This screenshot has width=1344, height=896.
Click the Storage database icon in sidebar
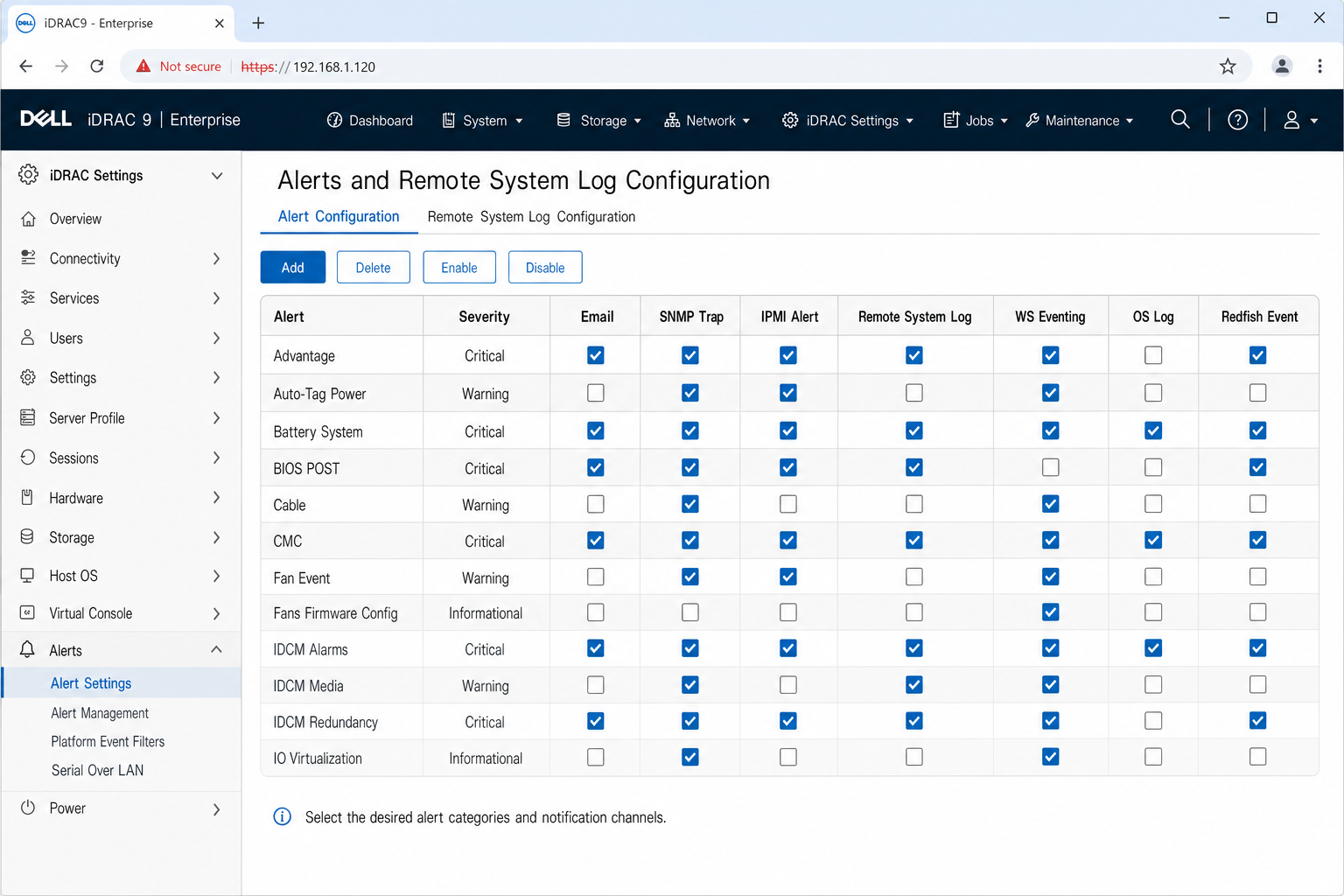pyautogui.click(x=28, y=536)
